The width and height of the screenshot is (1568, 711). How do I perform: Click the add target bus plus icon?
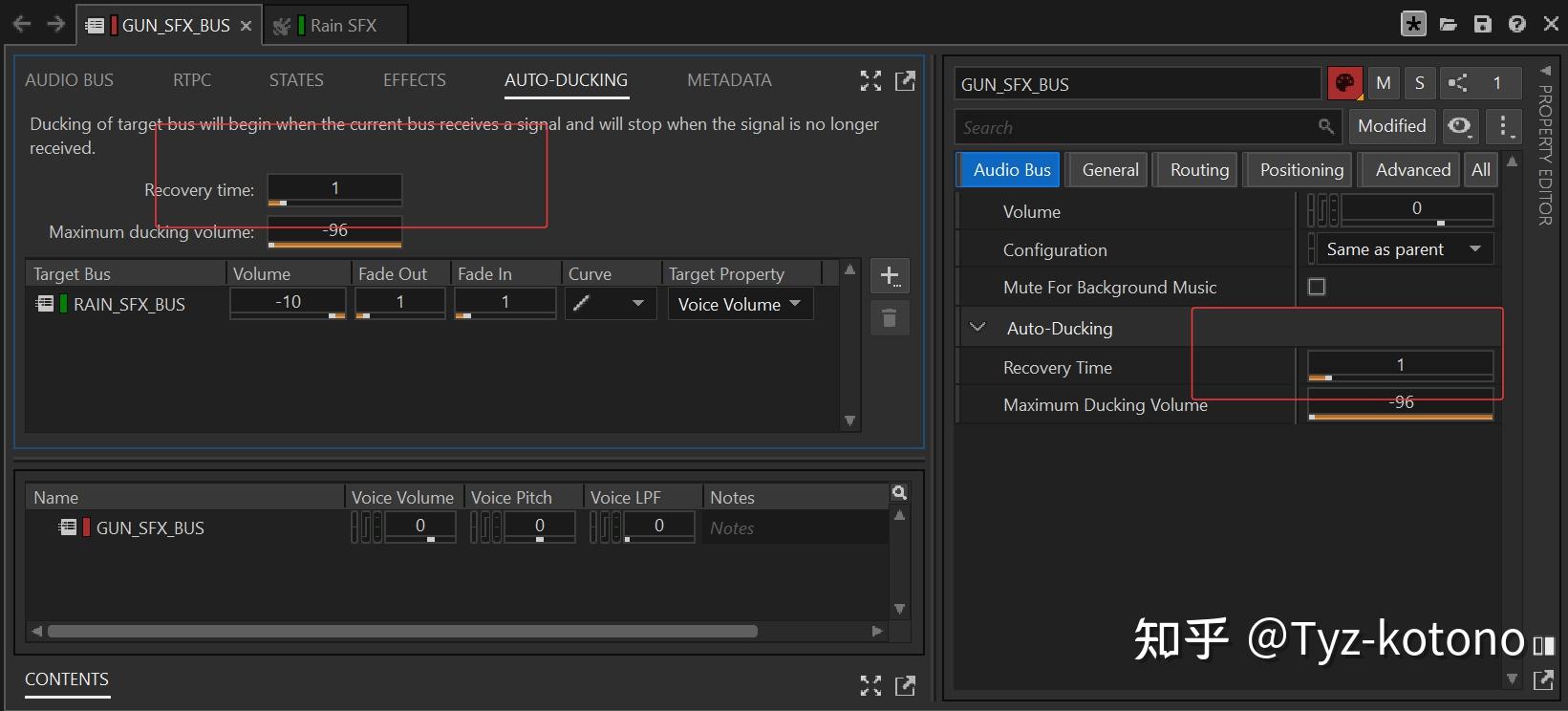coord(890,276)
